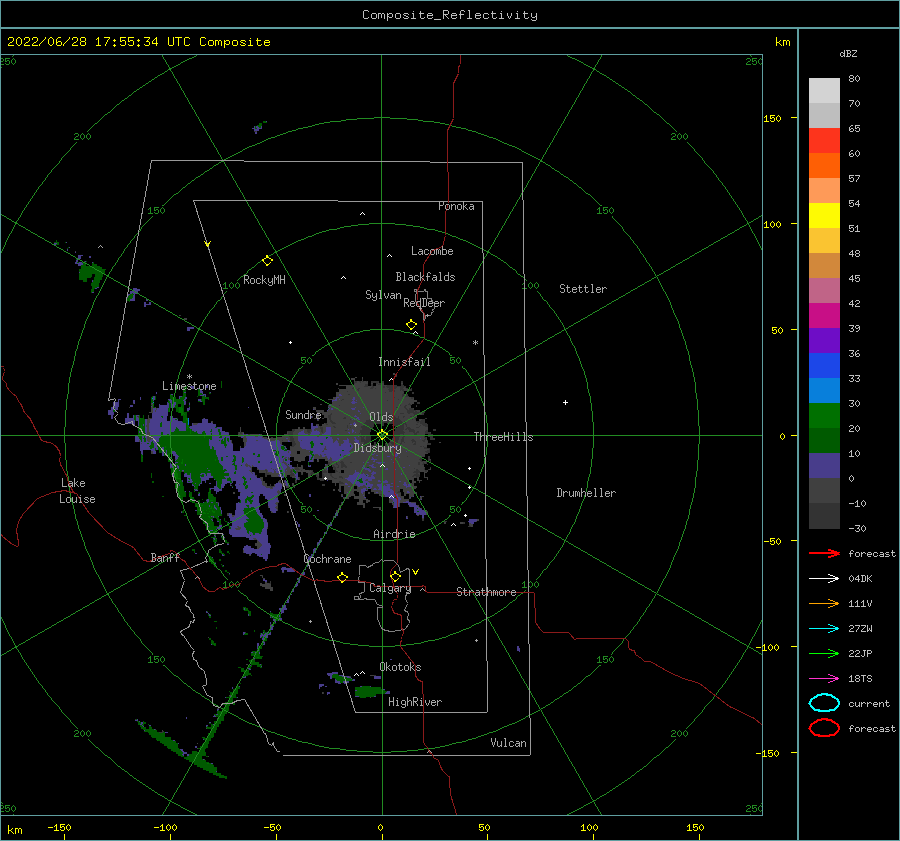Click the white 04DK arrow icon
The width and height of the screenshot is (900, 841).
[x=824, y=578]
